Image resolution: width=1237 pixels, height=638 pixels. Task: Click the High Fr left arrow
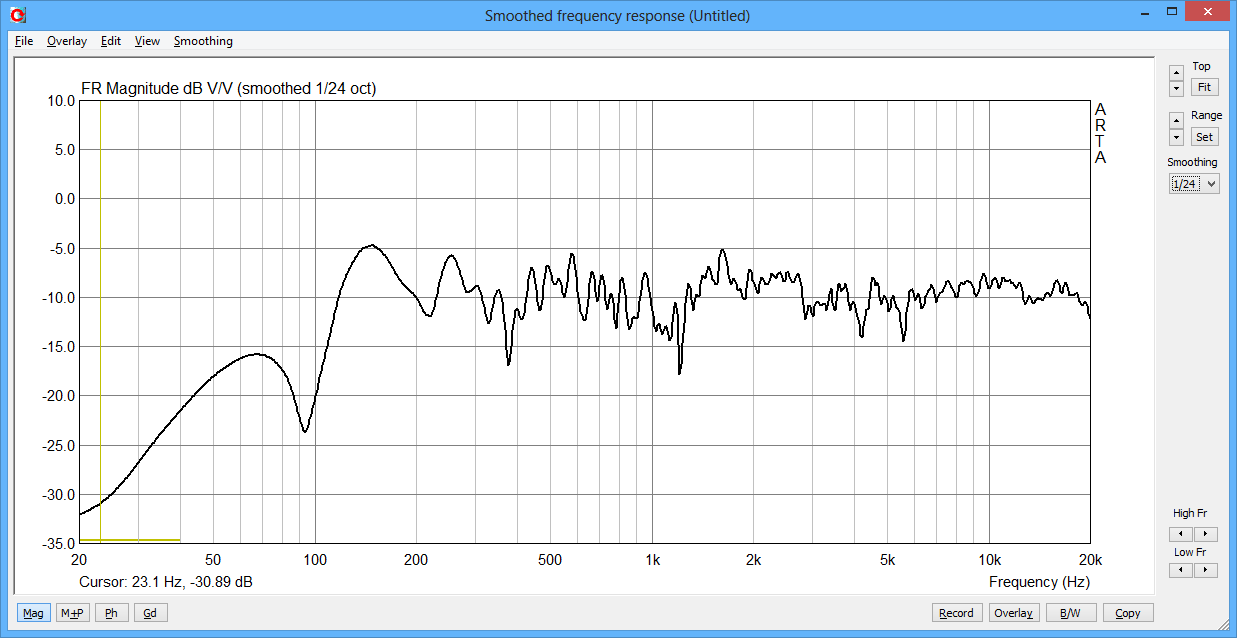click(1181, 534)
